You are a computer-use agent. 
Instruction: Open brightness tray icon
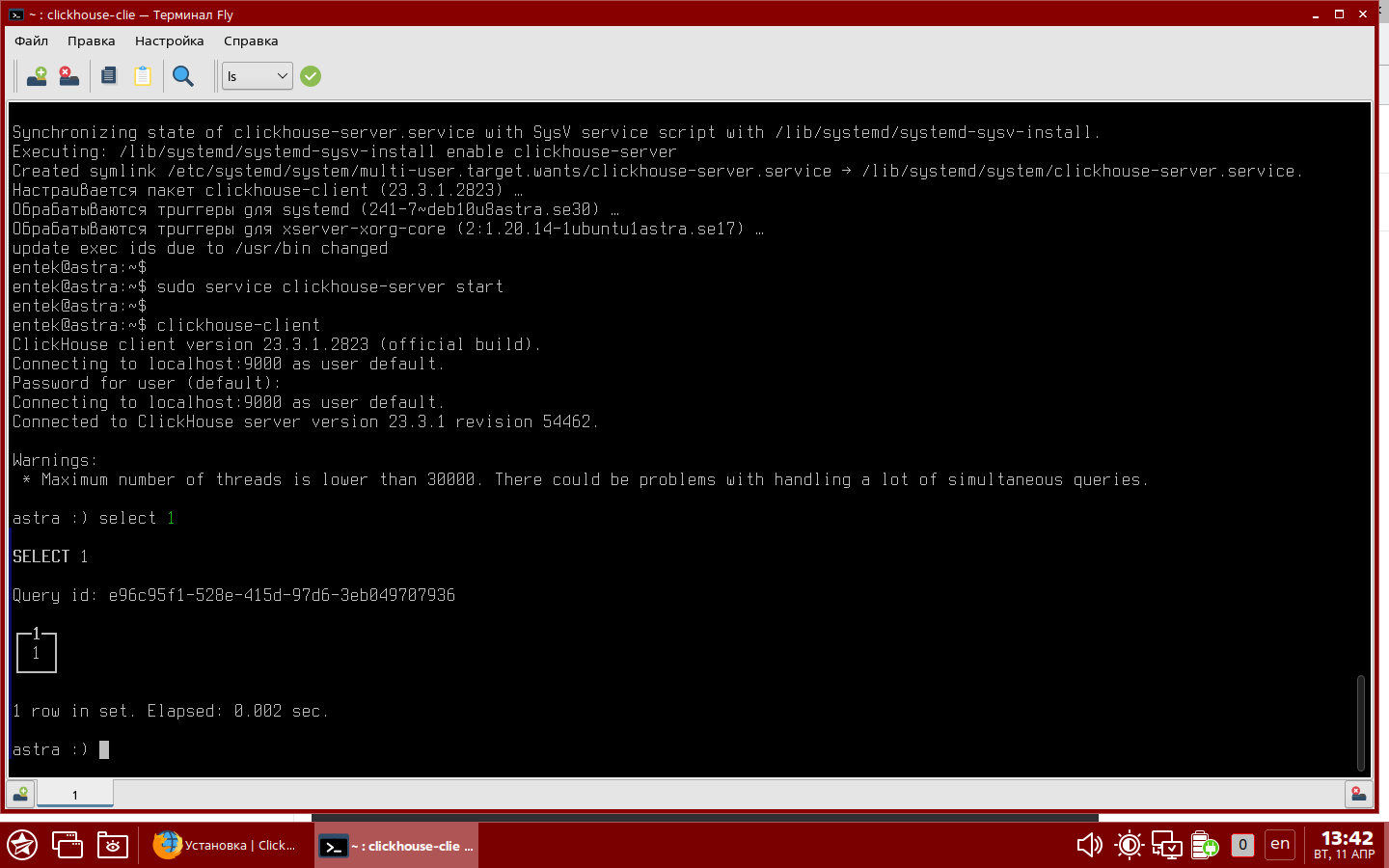pyautogui.click(x=1129, y=846)
